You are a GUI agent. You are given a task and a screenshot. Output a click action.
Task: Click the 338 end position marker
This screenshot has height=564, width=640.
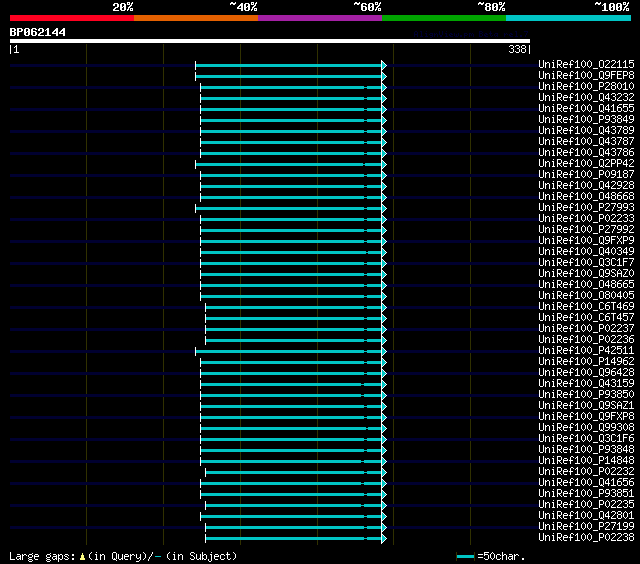(519, 49)
